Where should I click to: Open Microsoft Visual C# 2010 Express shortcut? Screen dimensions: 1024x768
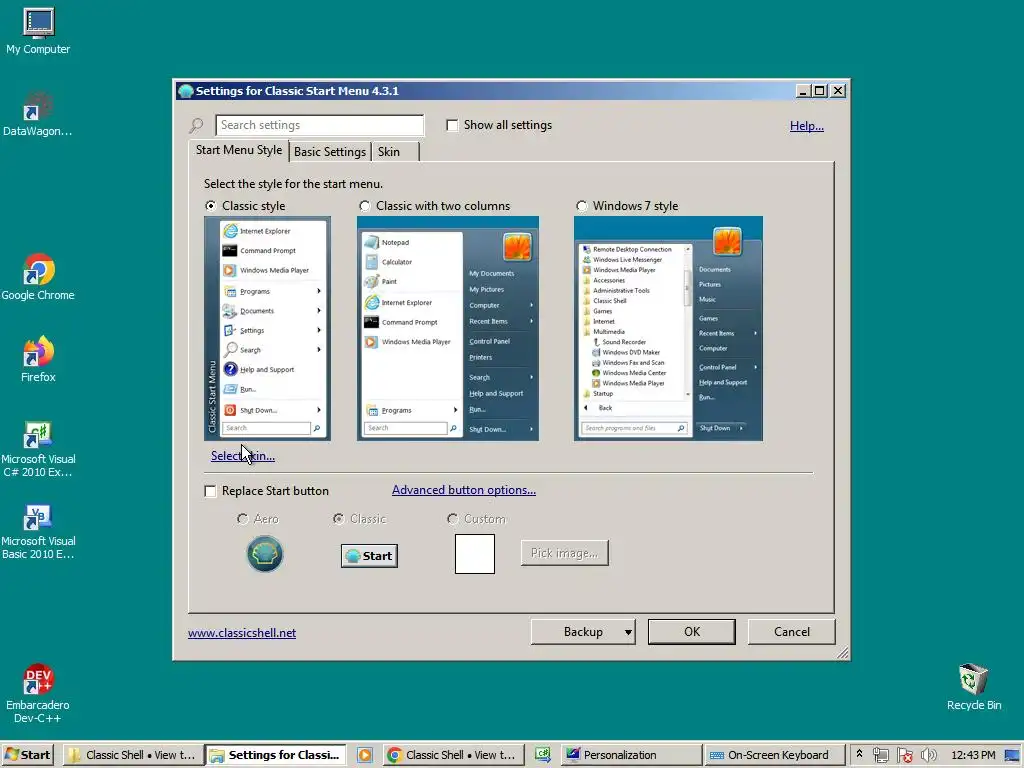(38, 449)
